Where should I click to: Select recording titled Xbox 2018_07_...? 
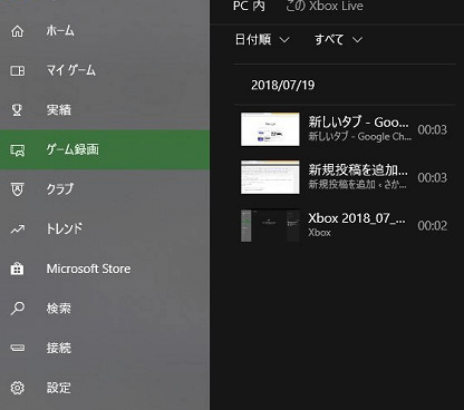point(357,219)
